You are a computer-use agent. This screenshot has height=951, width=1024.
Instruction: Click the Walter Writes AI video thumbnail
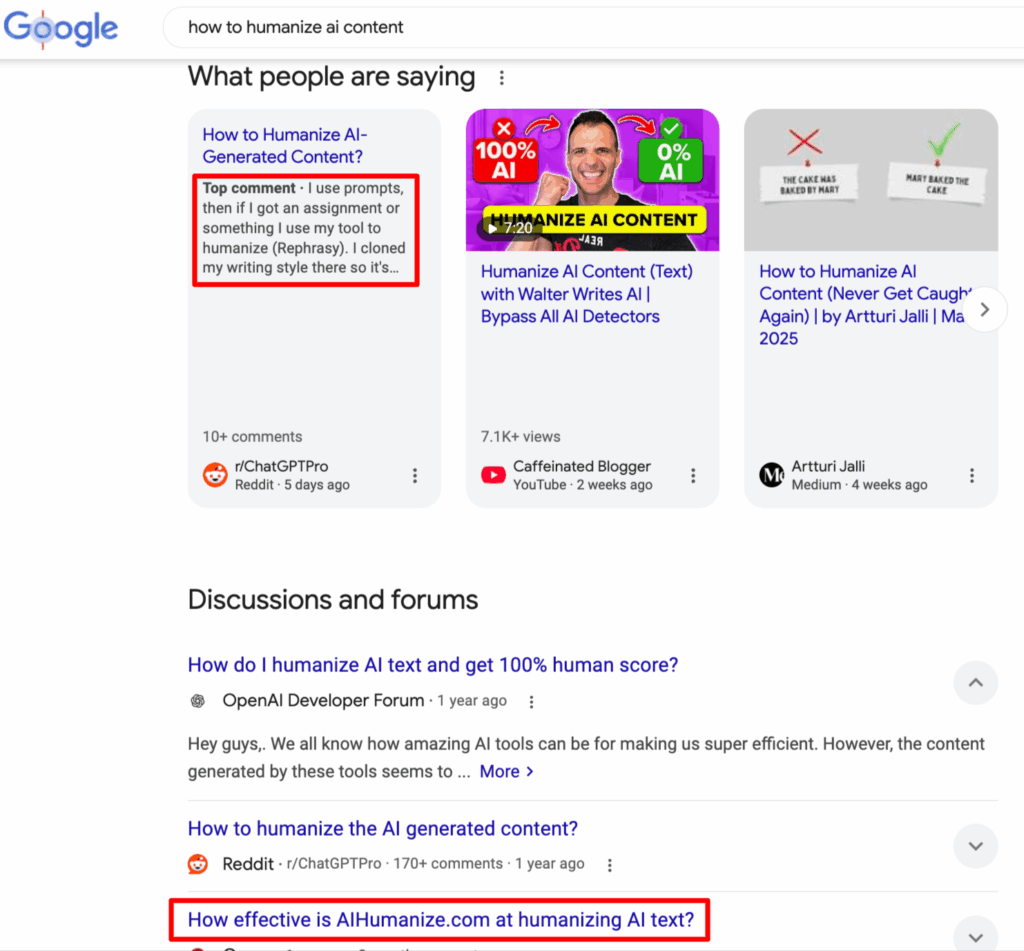point(592,180)
